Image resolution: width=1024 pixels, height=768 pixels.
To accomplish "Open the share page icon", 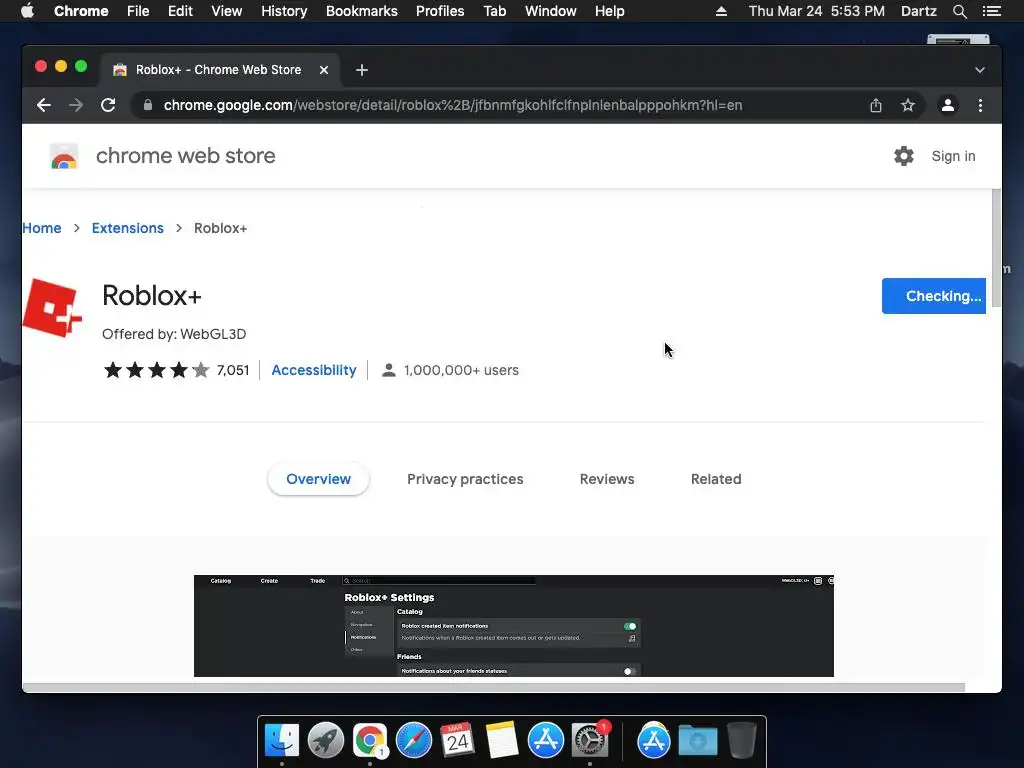I will 876,105.
